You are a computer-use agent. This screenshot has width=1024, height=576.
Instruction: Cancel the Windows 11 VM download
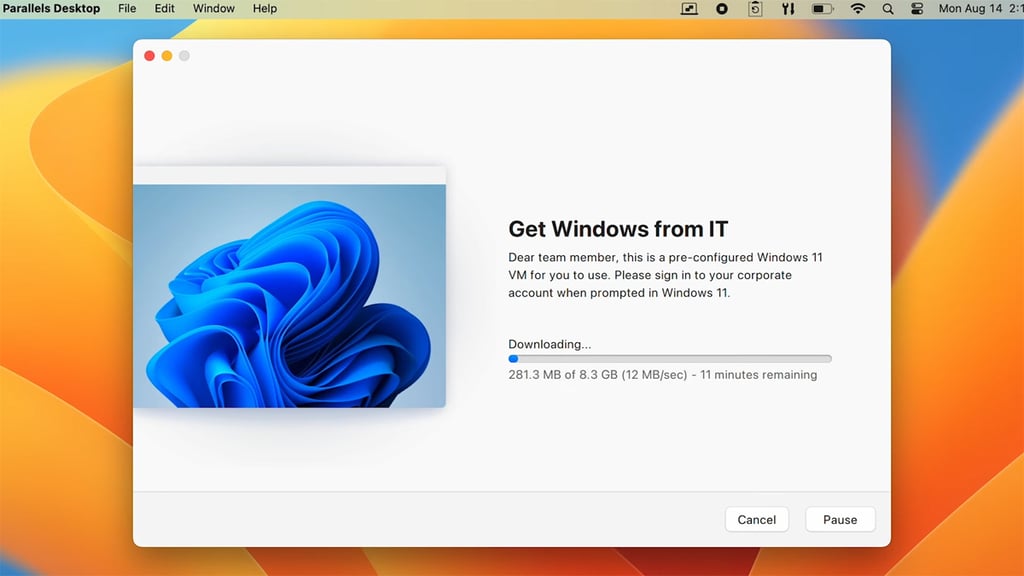pyautogui.click(x=757, y=519)
